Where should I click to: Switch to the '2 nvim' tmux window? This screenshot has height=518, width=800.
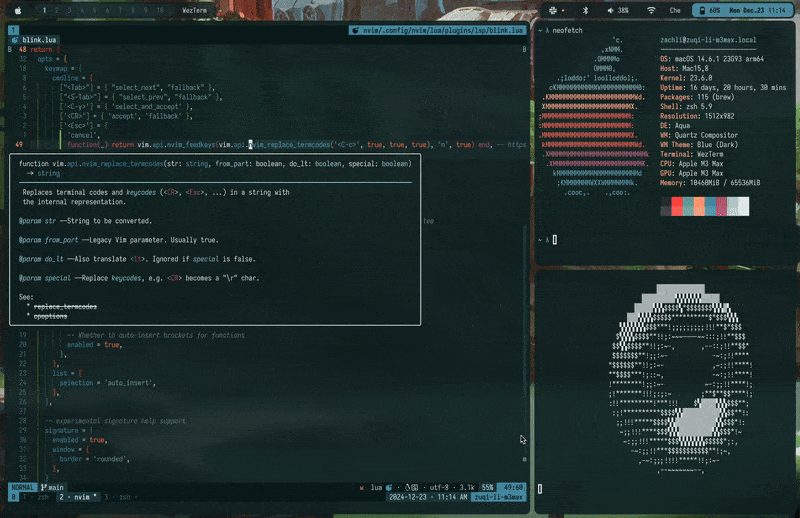tap(77, 496)
